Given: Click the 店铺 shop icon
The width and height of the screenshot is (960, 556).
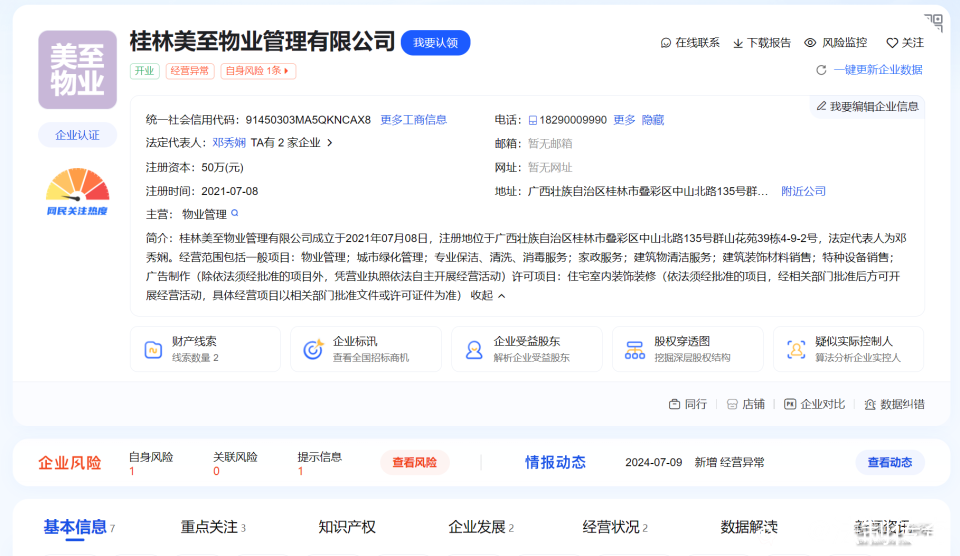Looking at the screenshot, I should point(732,404).
